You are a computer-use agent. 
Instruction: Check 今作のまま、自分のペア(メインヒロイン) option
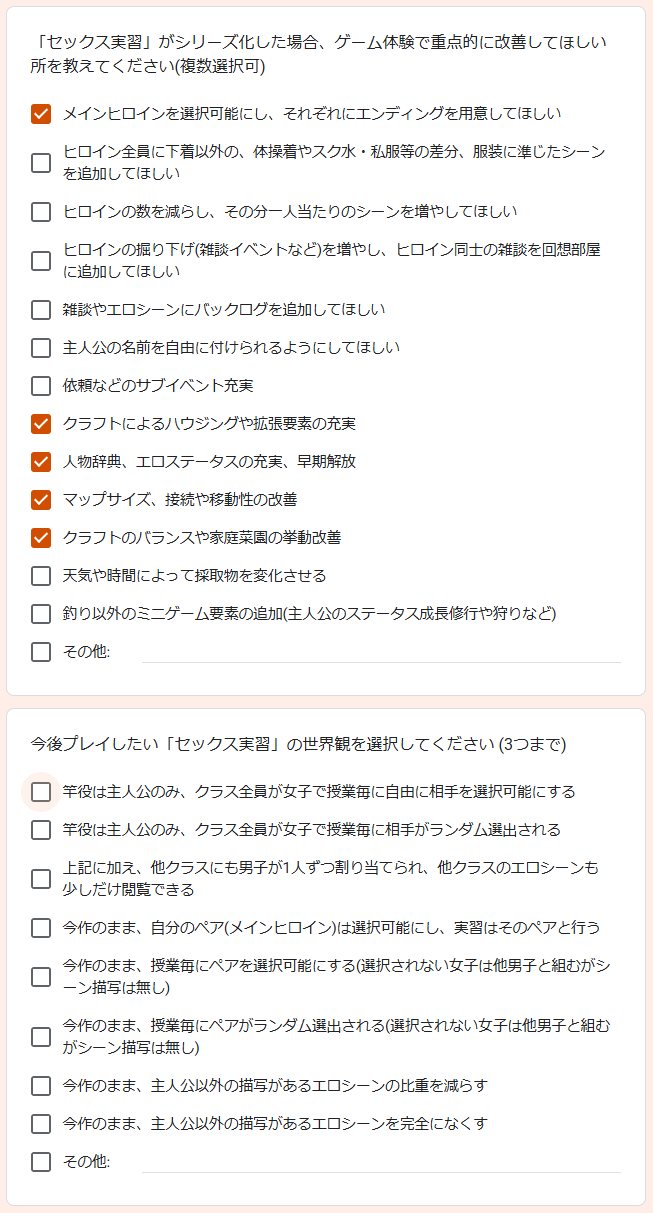coord(41,928)
